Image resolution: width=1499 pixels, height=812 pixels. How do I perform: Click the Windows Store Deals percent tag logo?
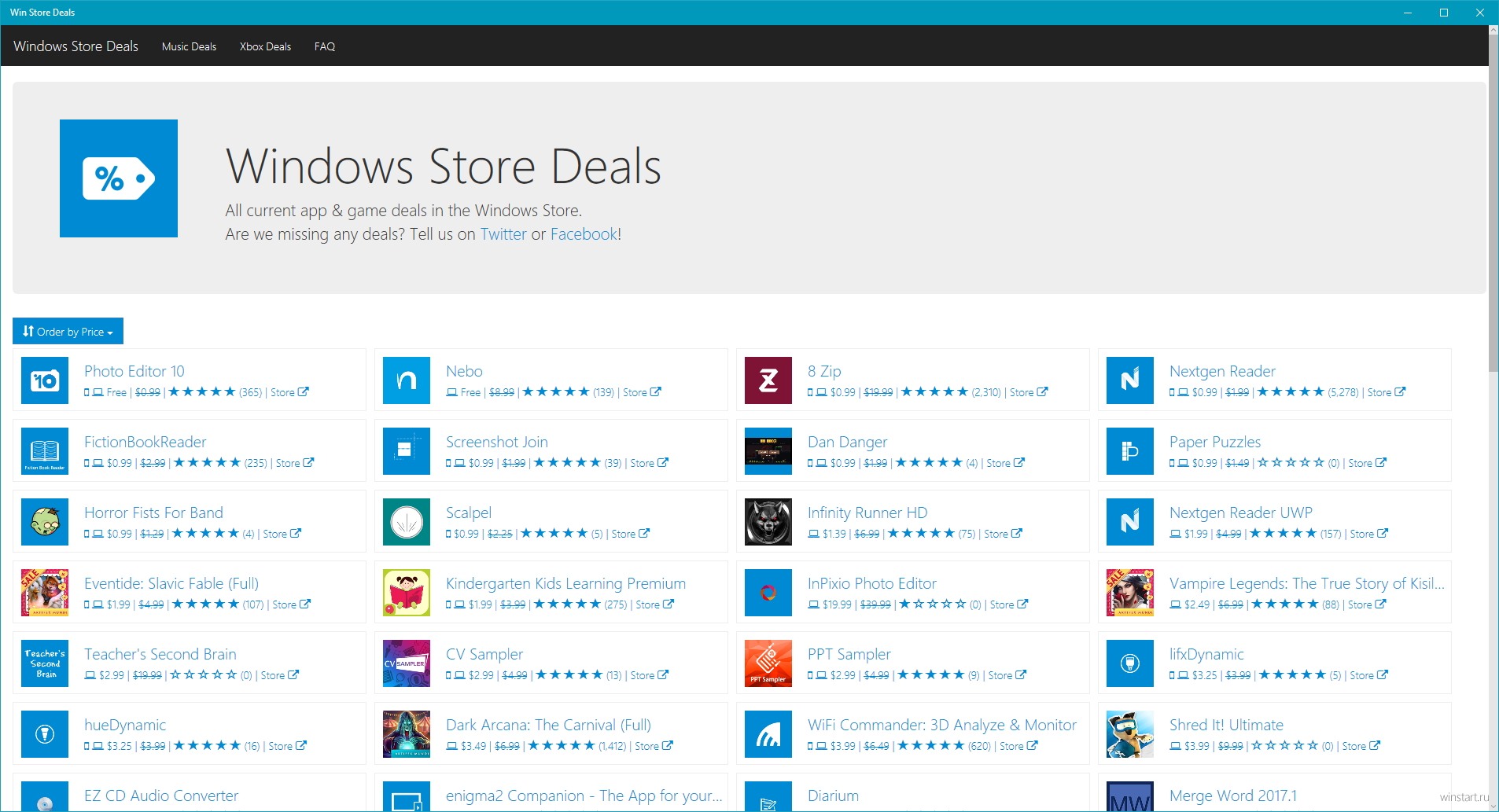[119, 178]
